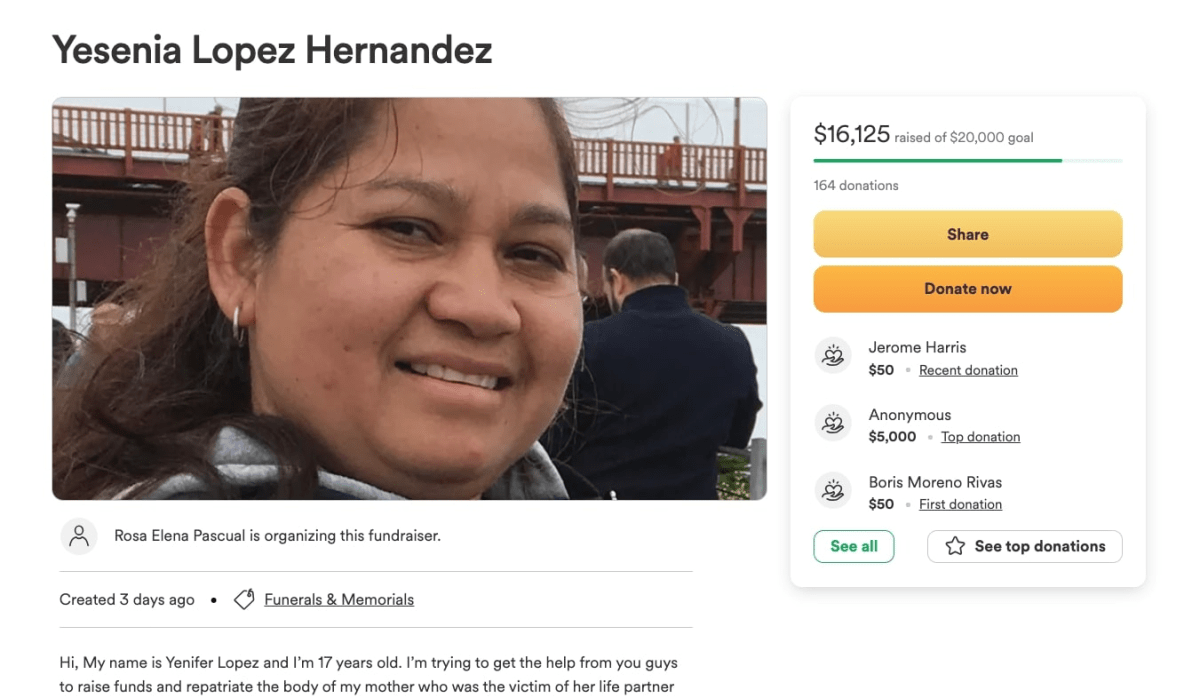Open the Recent donation link
This screenshot has height=698, width=1200.
[x=968, y=370]
